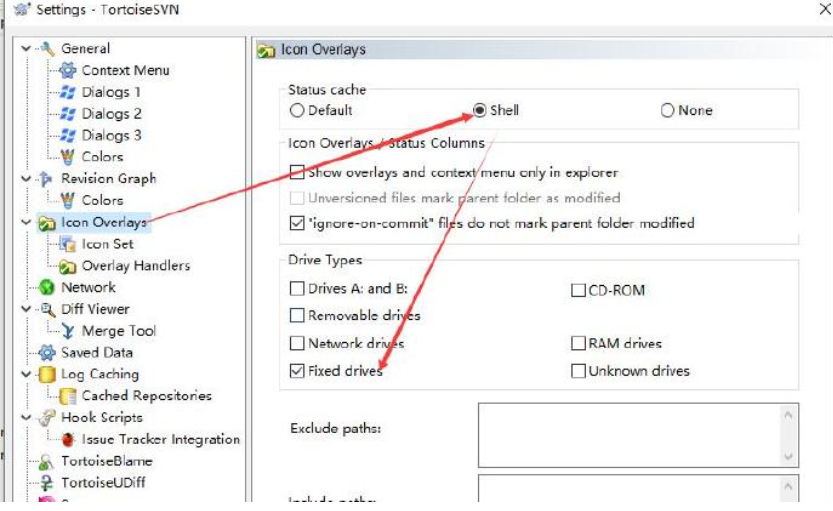Click the General wrench icon
This screenshot has height=511, width=833.
(x=47, y=49)
